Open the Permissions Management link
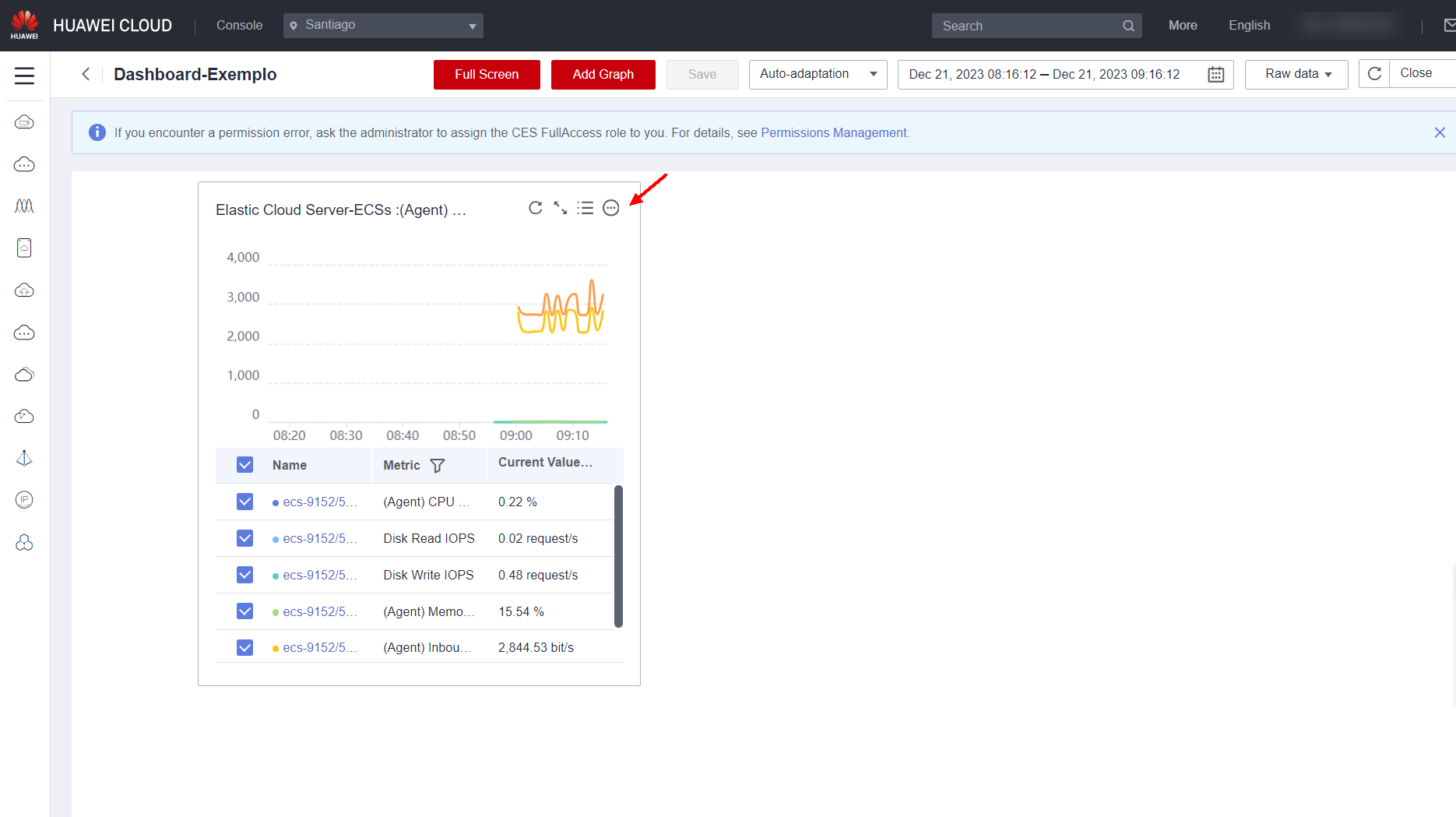 click(833, 132)
